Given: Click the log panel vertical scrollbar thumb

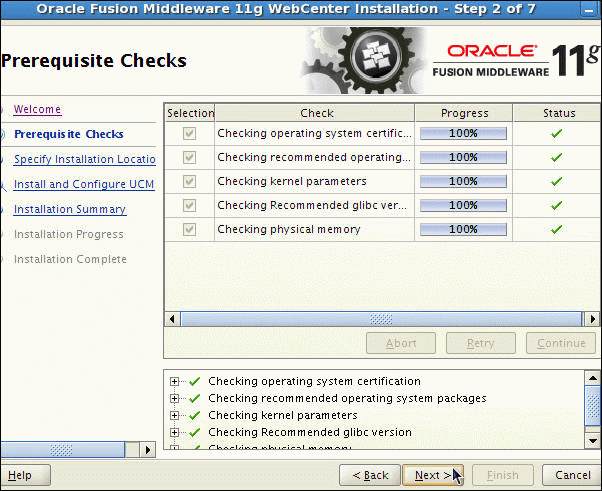Looking at the screenshot, I should click(x=592, y=405).
